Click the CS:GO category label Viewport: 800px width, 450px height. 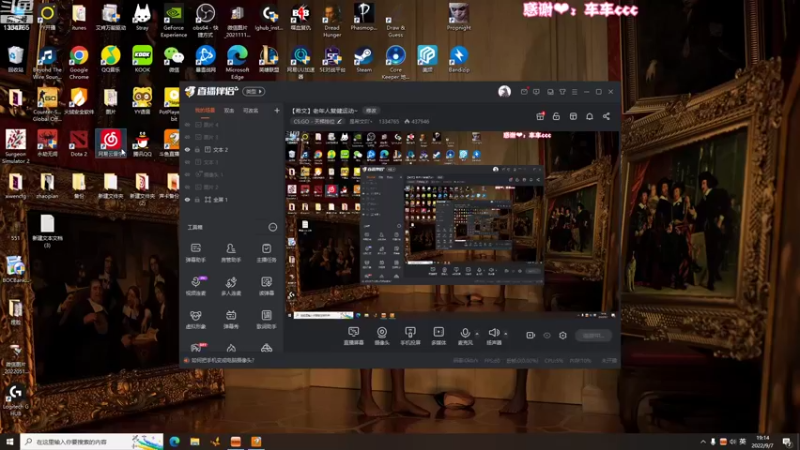[314, 121]
